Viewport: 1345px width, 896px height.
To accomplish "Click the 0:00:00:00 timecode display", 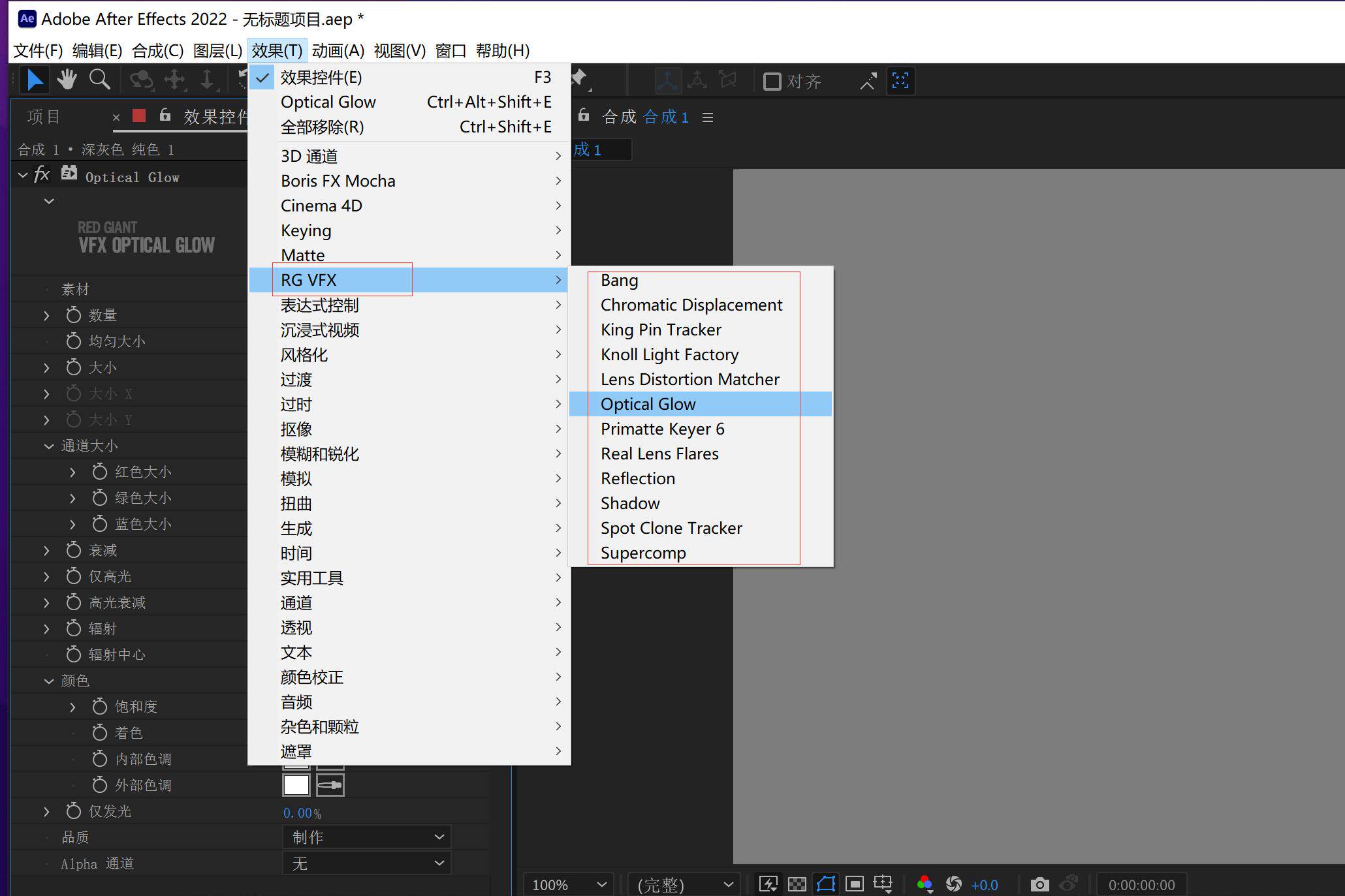I will click(1141, 884).
